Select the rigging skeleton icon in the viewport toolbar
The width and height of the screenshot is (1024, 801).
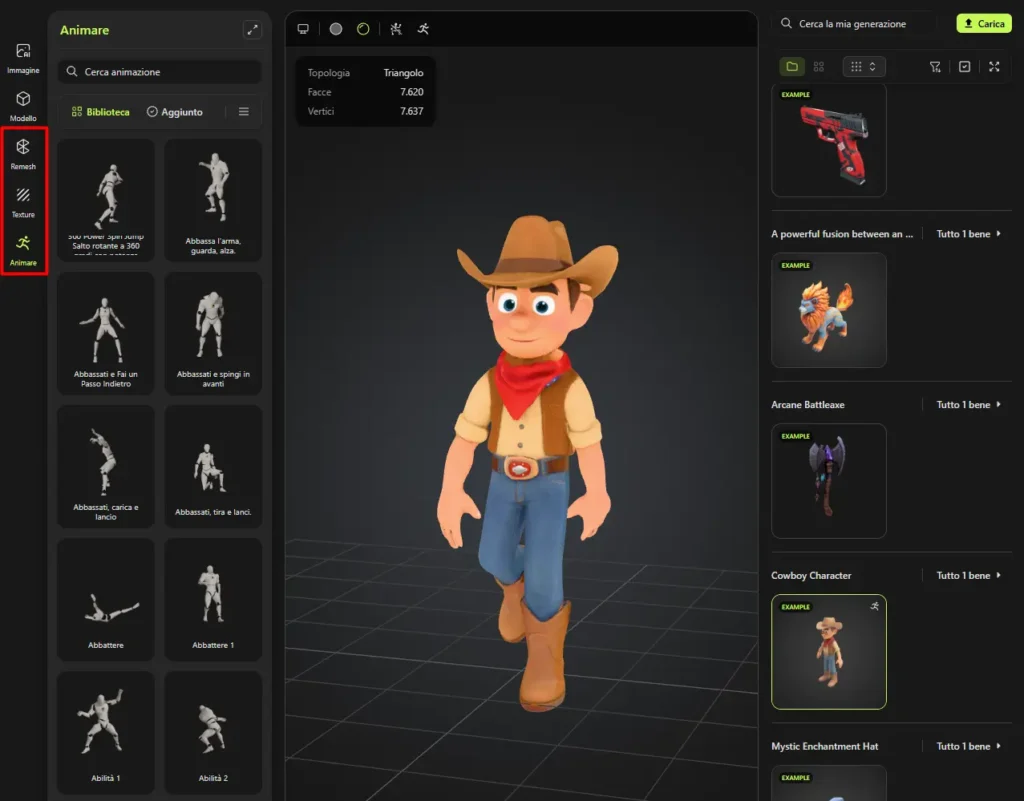(x=395, y=29)
